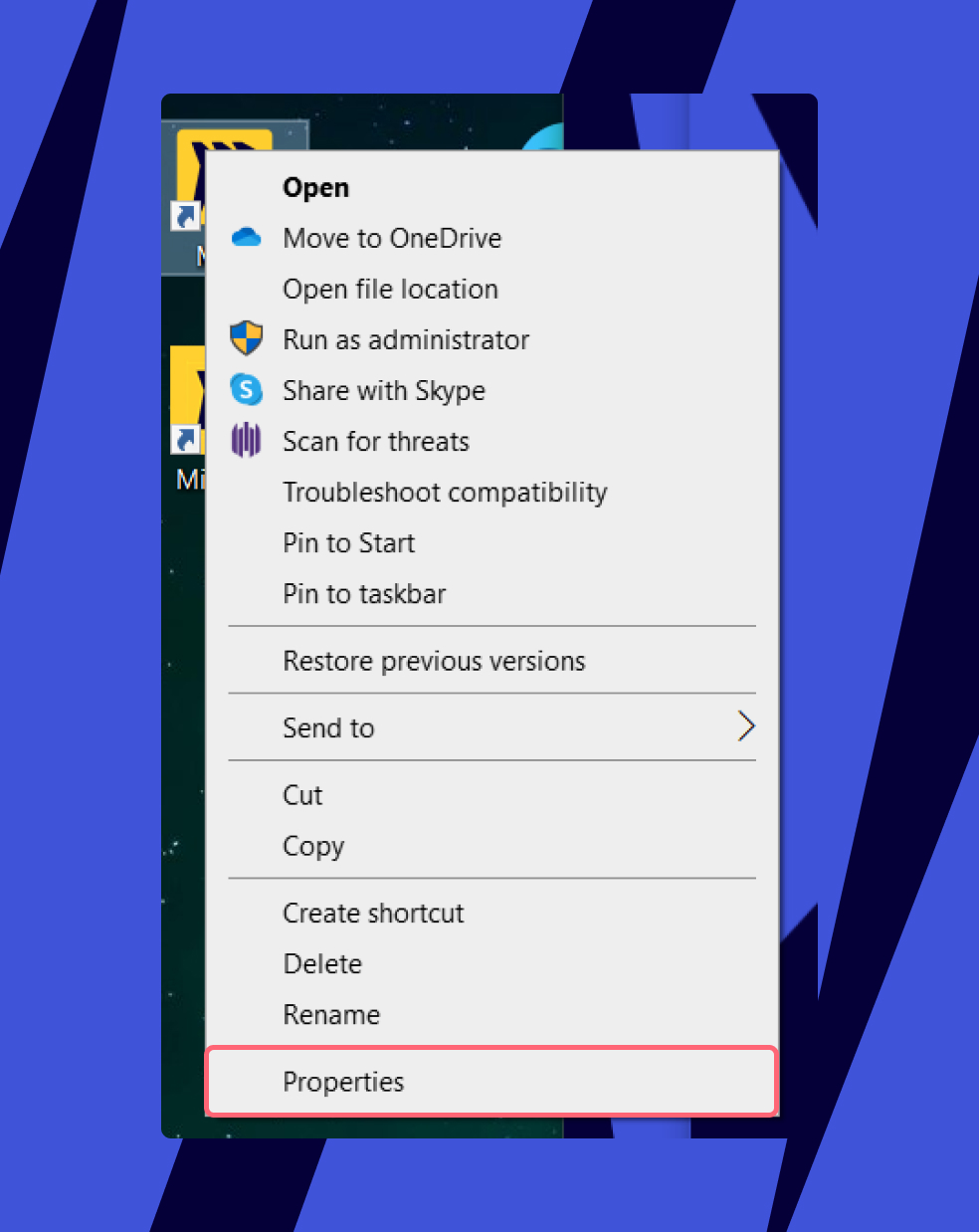979x1232 pixels.
Task: Click the administrator shield icon
Action: tap(246, 339)
